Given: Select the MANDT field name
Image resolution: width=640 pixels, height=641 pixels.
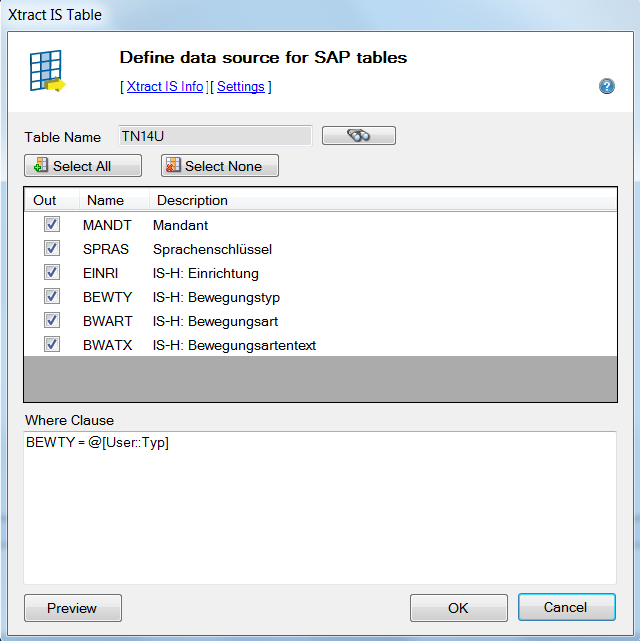Looking at the screenshot, I should (x=107, y=225).
